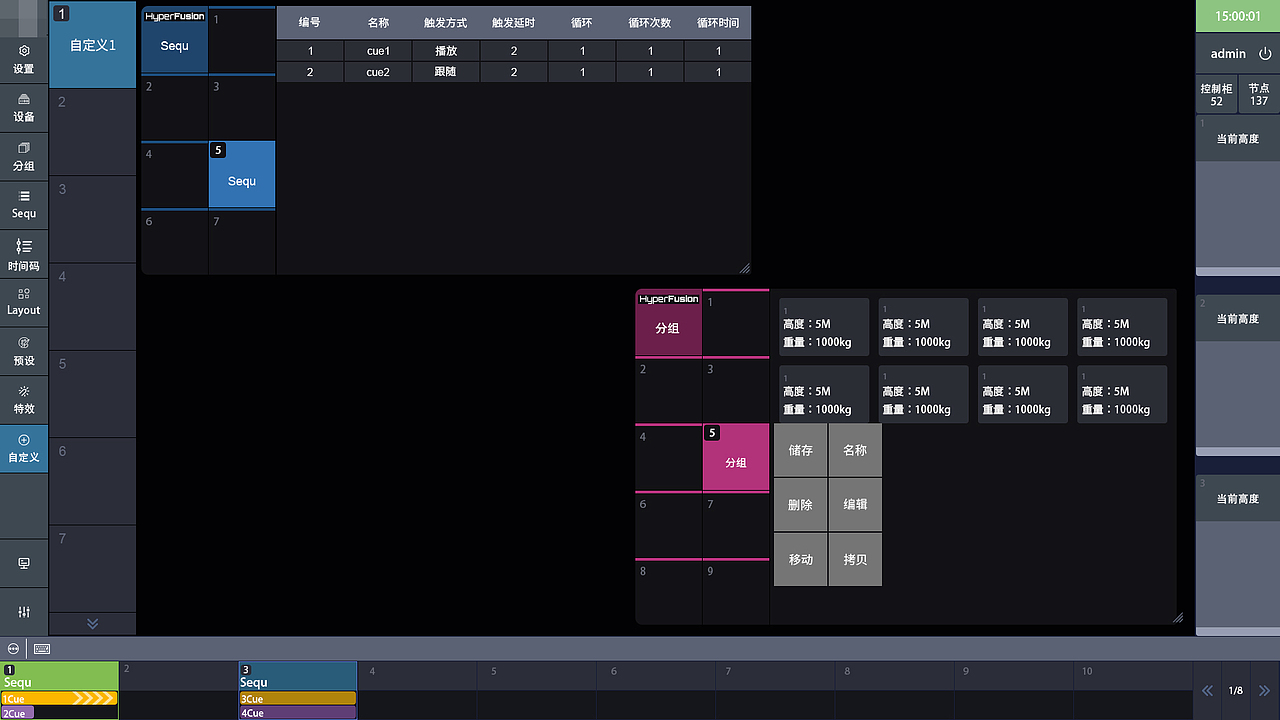Select custom page slot 2
The height and width of the screenshot is (720, 1280).
(x=92, y=132)
